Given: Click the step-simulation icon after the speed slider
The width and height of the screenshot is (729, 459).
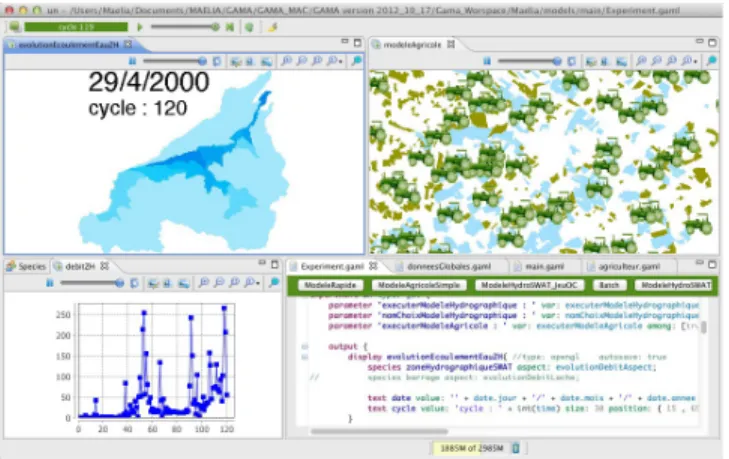Looking at the screenshot, I should 230,27.
